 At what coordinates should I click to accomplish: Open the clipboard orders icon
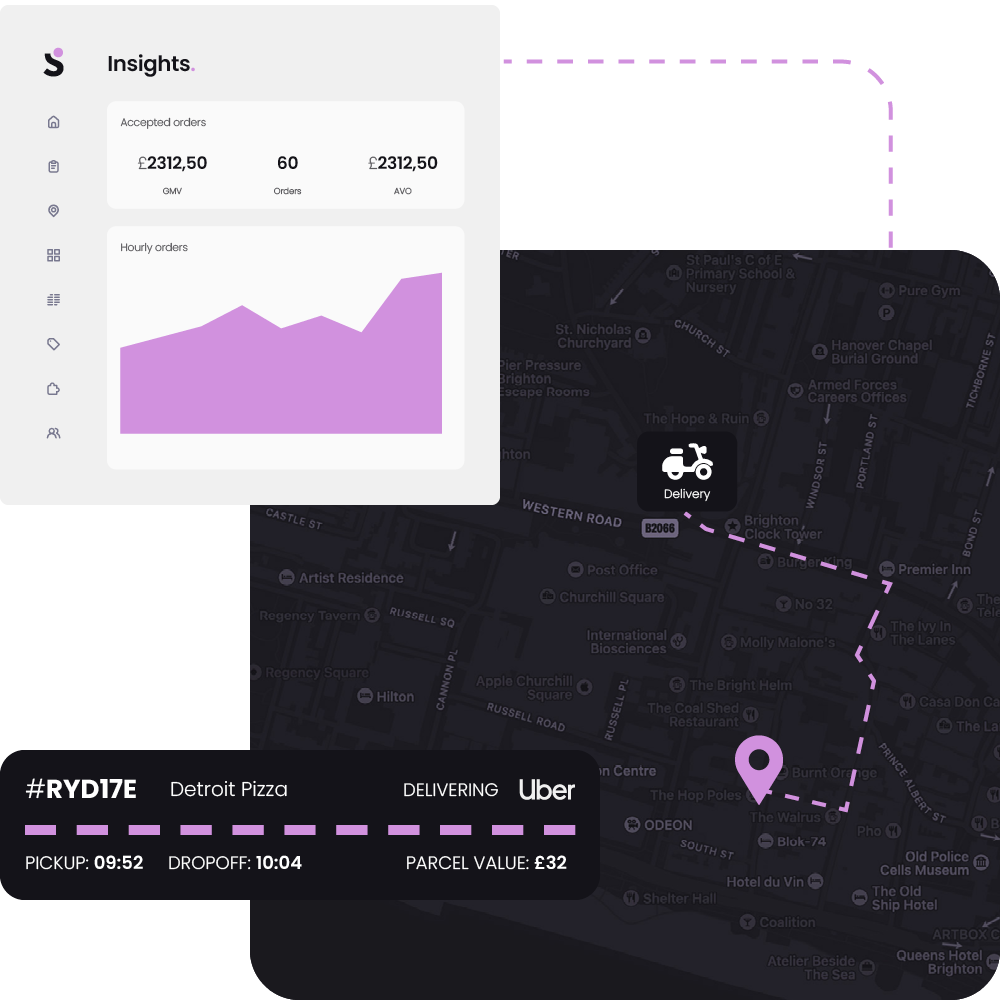point(54,167)
